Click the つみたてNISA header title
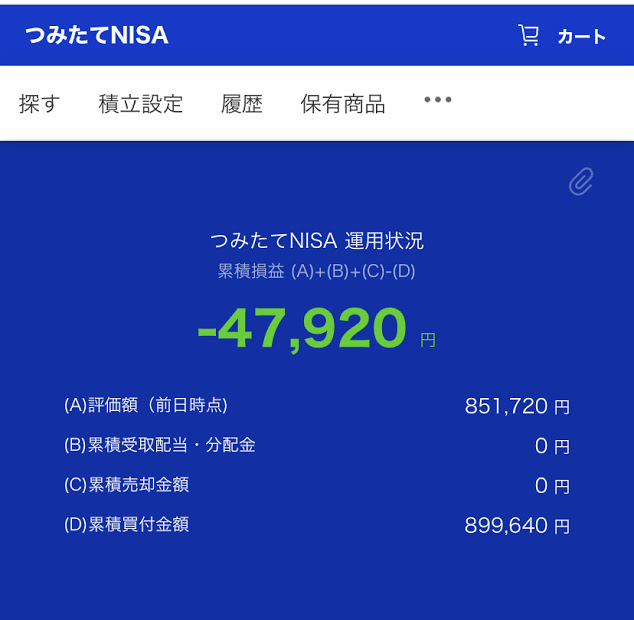Viewport: 634px width, 620px height. click(x=97, y=35)
